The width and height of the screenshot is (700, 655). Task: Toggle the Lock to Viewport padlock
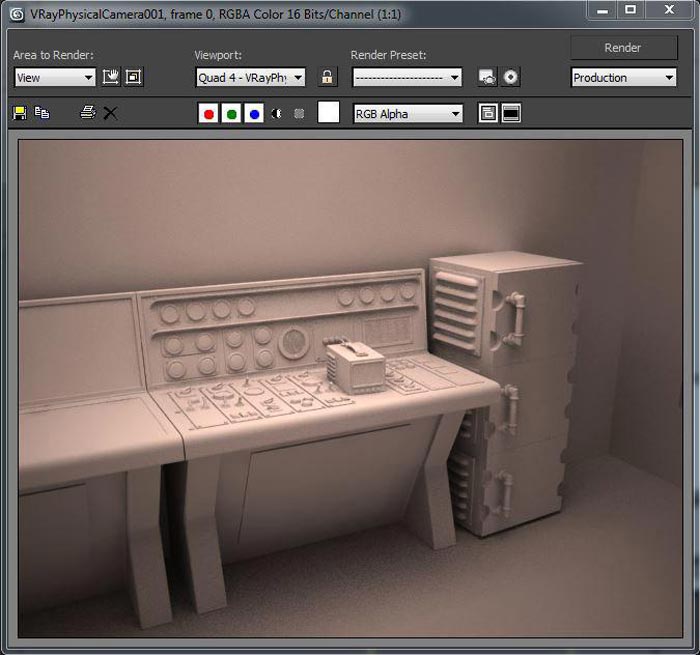327,77
